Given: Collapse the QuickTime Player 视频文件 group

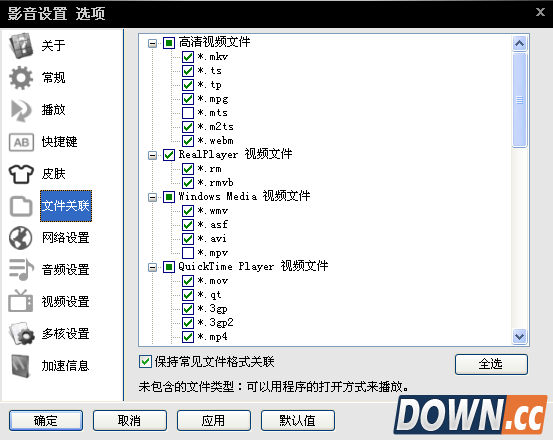Looking at the screenshot, I should (x=152, y=267).
